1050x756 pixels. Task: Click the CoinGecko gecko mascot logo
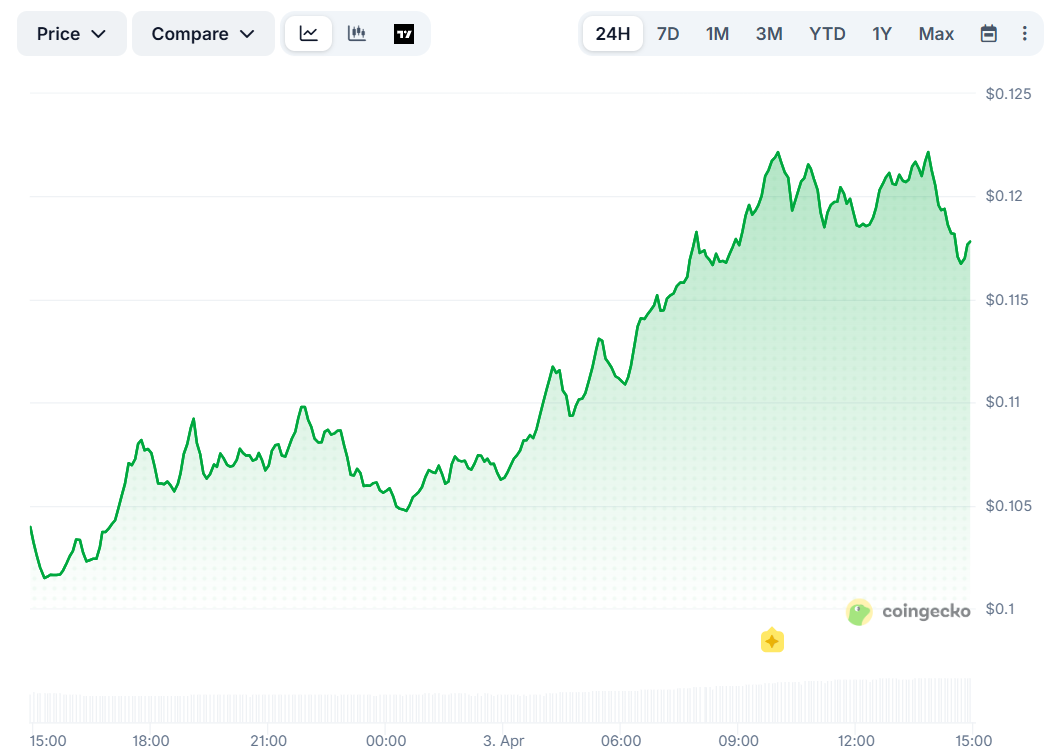pyautogui.click(x=858, y=611)
